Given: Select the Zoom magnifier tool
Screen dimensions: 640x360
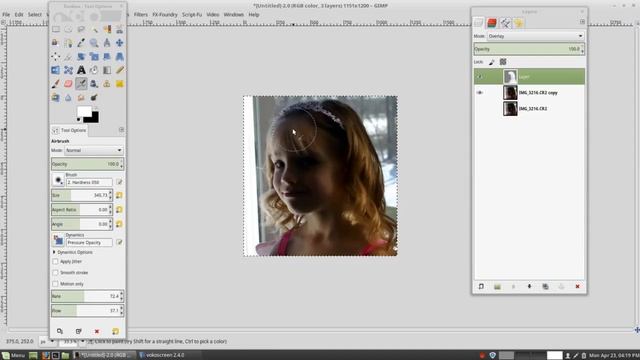Looking at the screenshot, I should (94, 43).
